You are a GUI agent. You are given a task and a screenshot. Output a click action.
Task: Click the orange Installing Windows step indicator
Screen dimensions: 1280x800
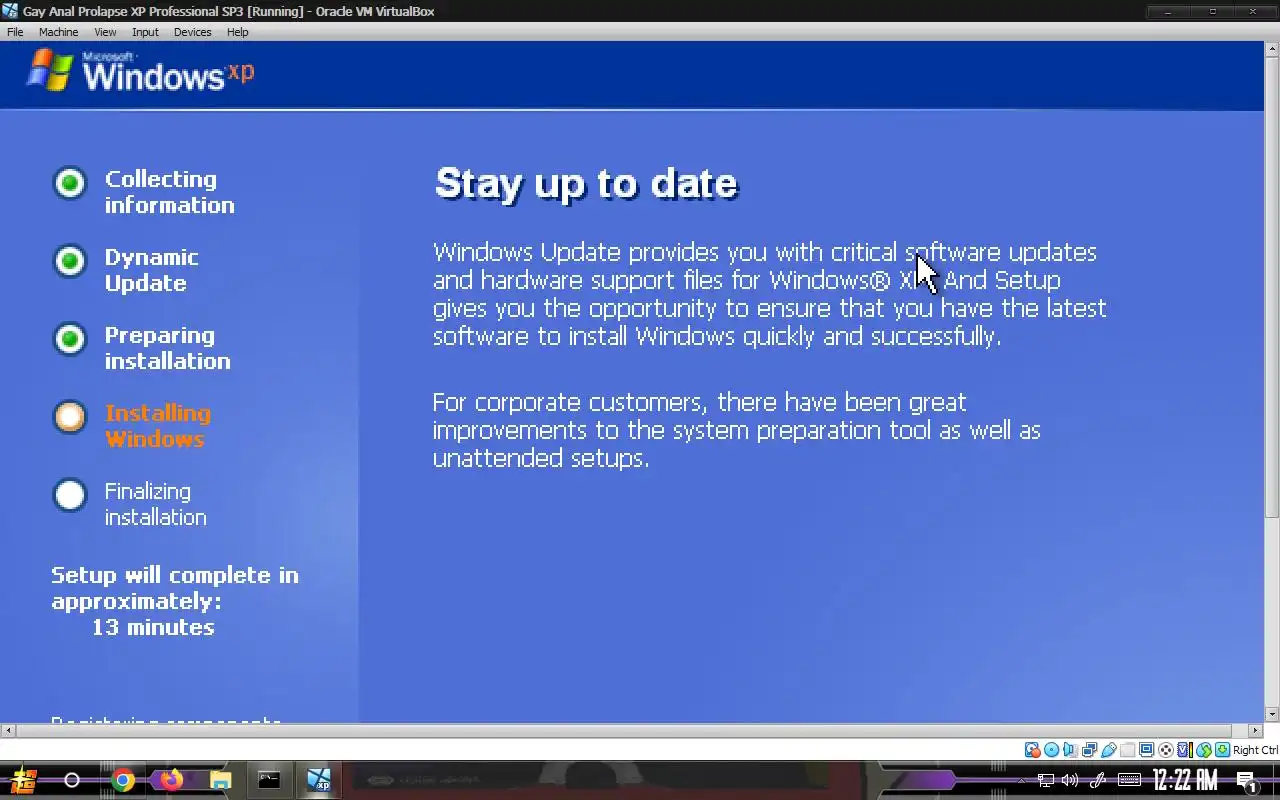click(70, 417)
